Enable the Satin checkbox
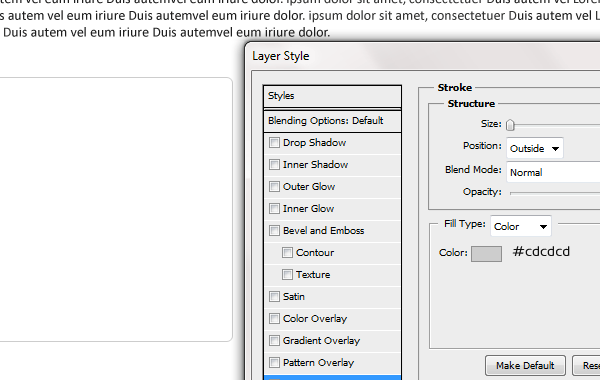Image resolution: width=600 pixels, height=380 pixels. (274, 297)
